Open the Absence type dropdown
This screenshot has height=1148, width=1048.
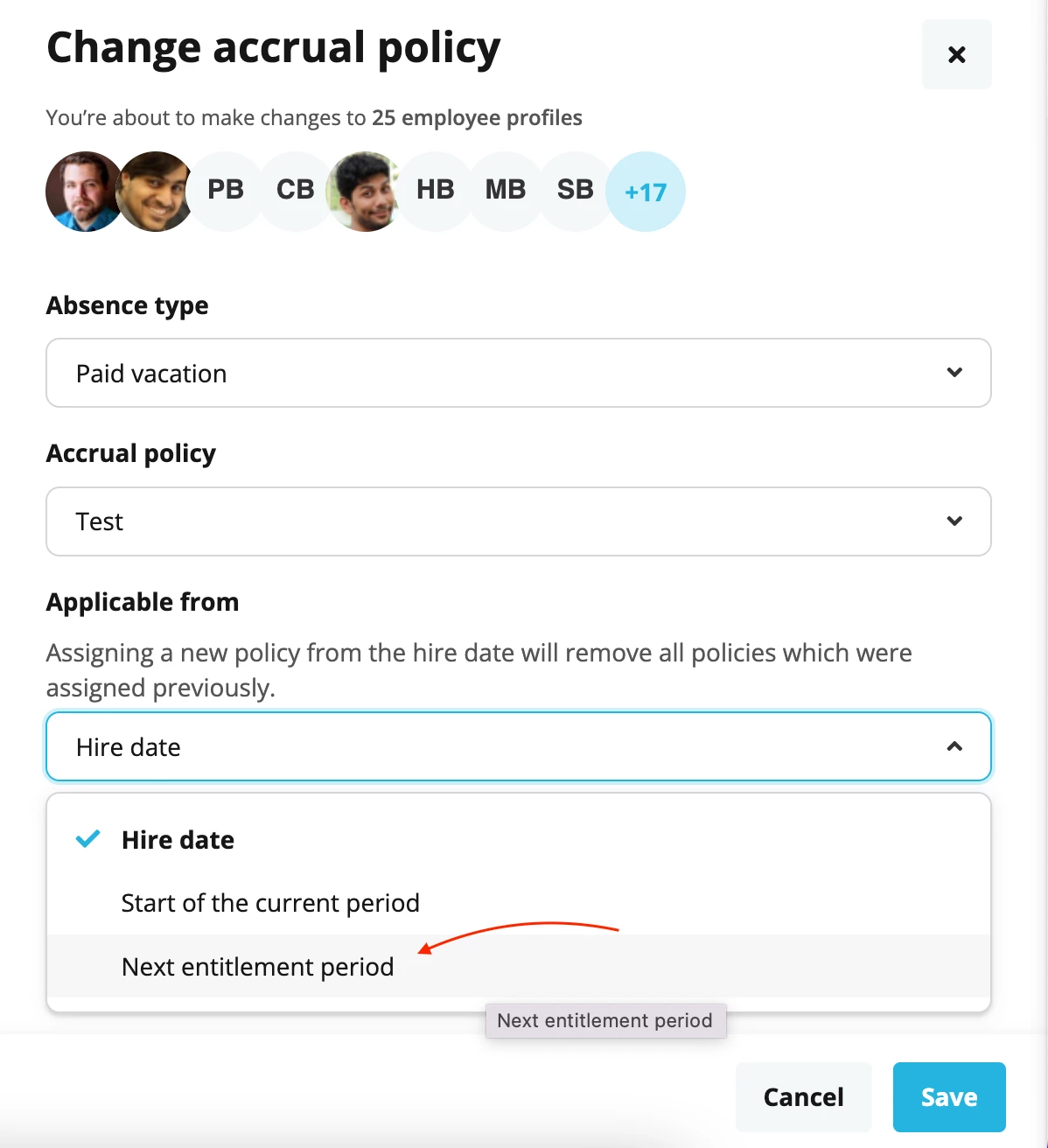(x=519, y=373)
